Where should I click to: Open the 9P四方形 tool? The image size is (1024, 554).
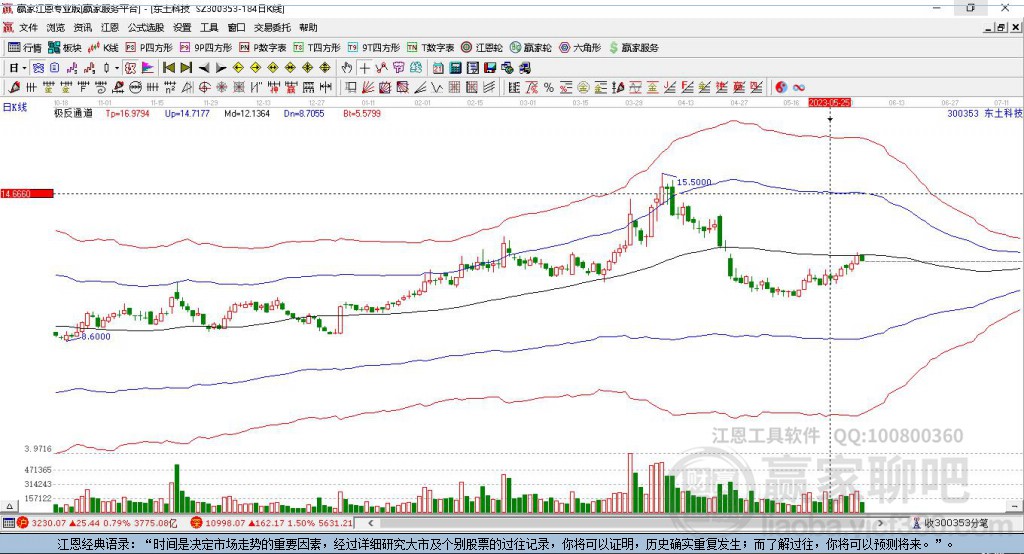[x=206, y=48]
